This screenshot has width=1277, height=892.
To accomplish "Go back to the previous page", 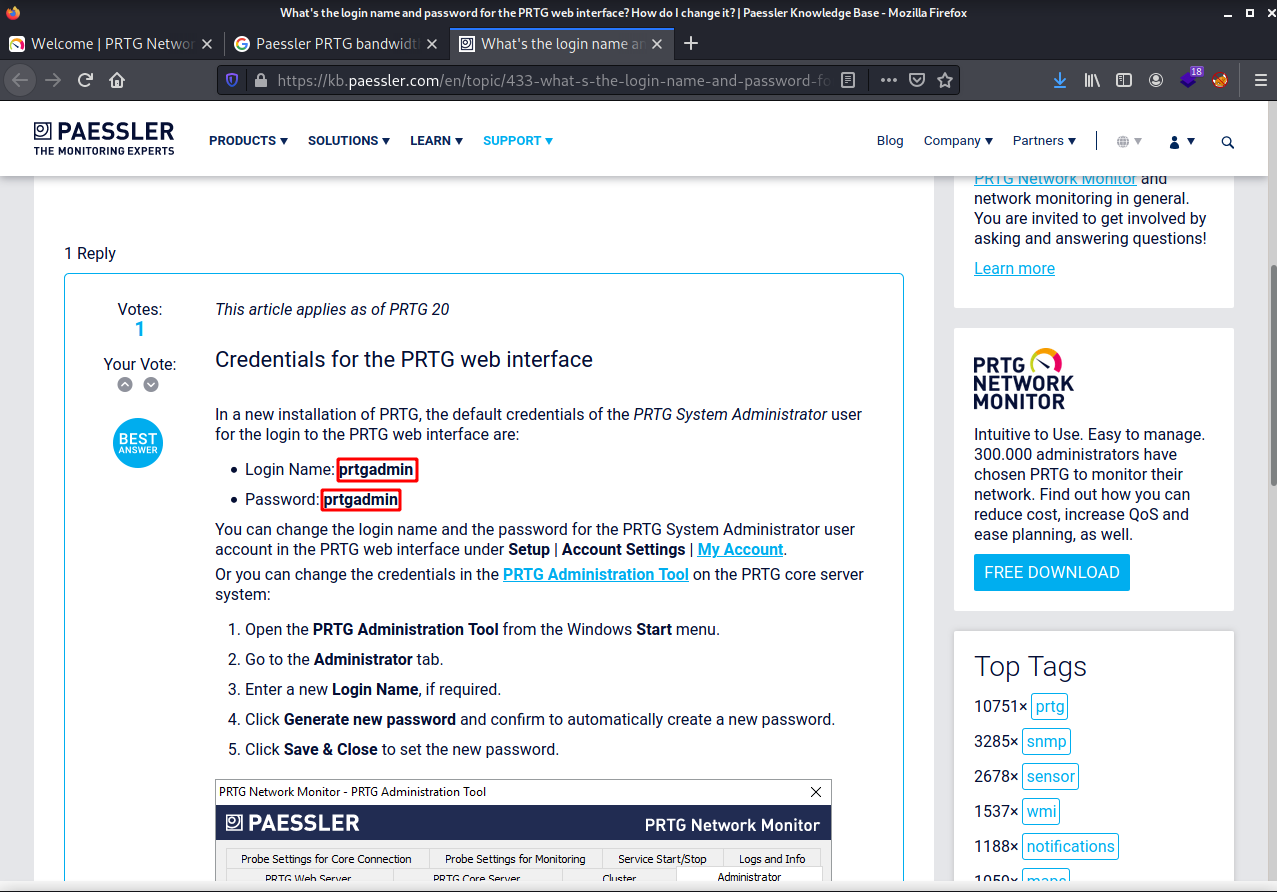I will [x=22, y=80].
